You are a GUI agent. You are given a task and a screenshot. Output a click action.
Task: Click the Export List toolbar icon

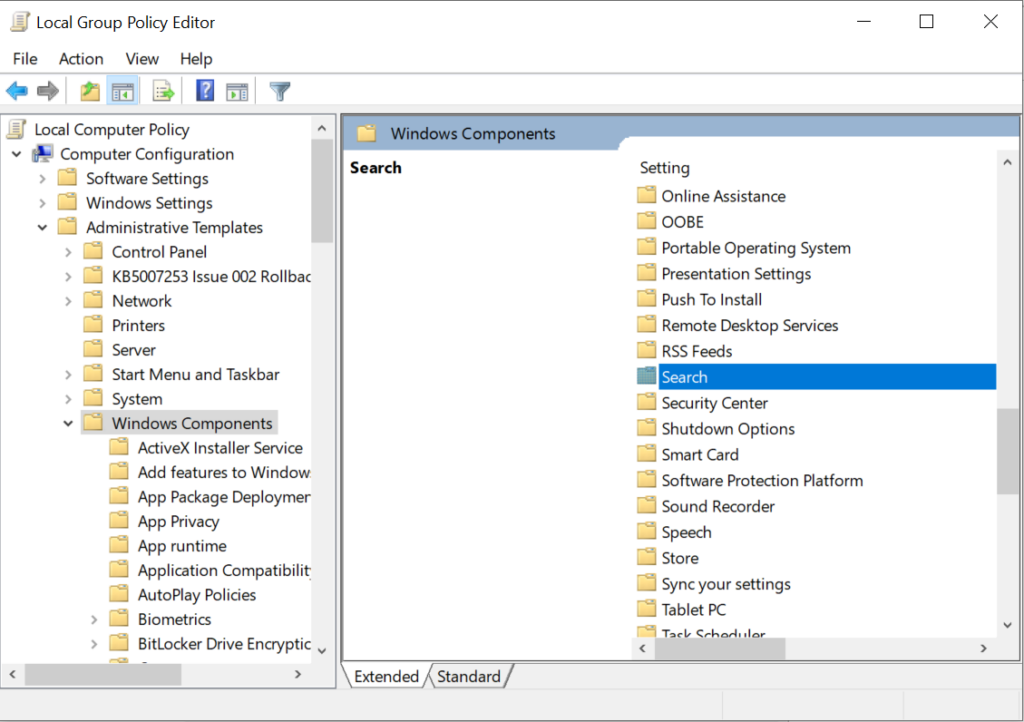(163, 92)
